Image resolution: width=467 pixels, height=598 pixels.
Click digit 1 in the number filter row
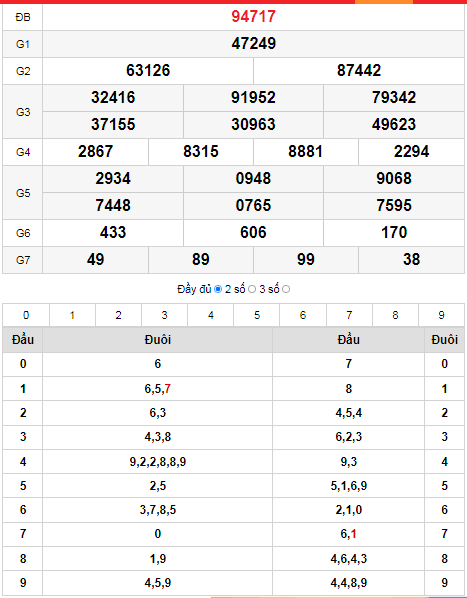[x=72, y=315]
